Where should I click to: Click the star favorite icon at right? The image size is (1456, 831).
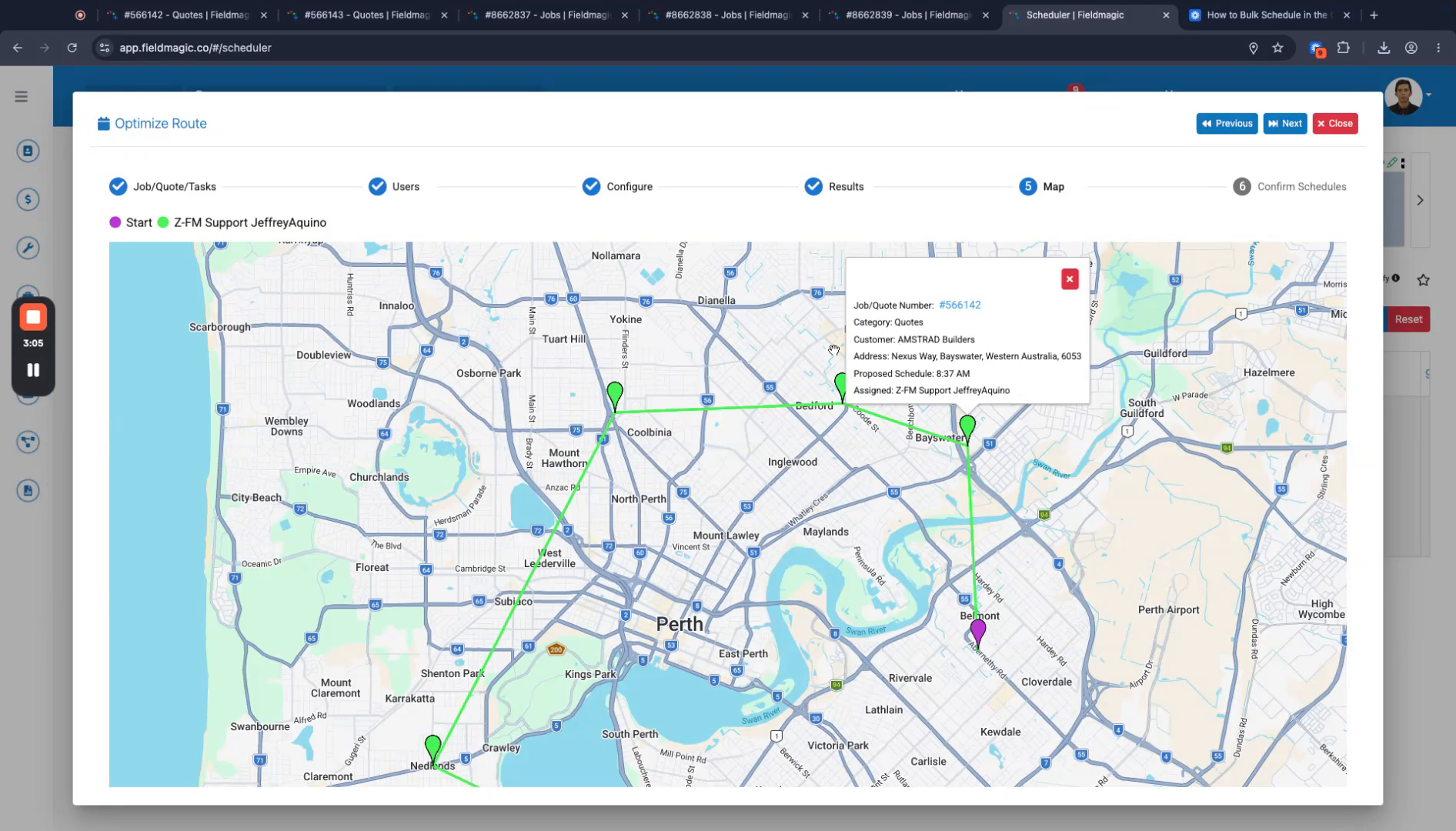pos(1424,280)
